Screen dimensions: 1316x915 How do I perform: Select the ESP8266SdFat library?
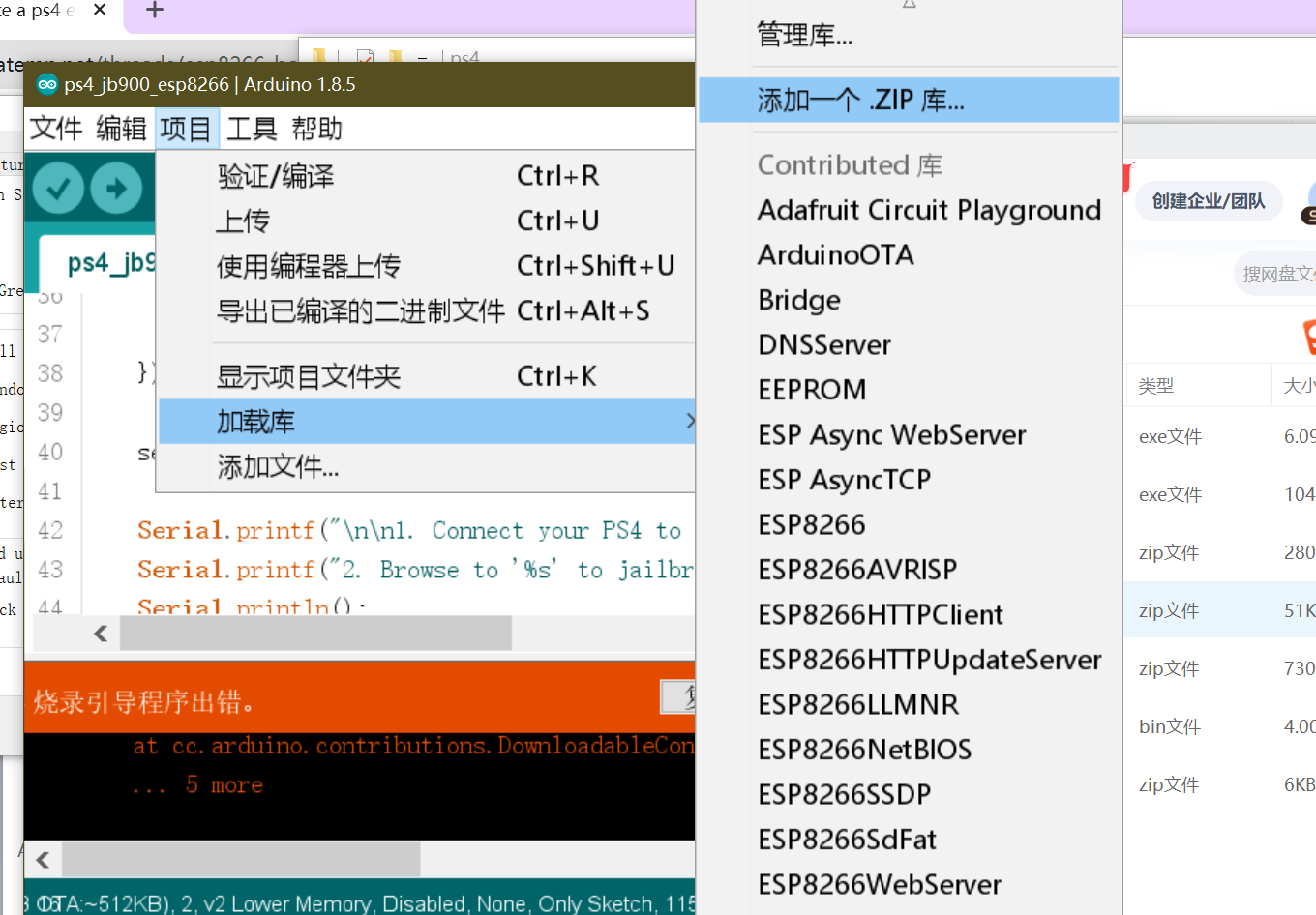click(909, 840)
